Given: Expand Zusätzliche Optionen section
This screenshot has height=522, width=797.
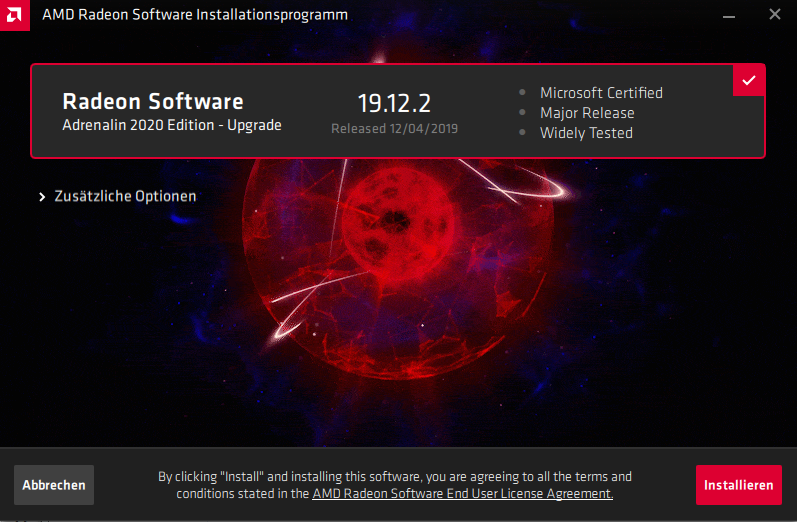Looking at the screenshot, I should 118,196.
